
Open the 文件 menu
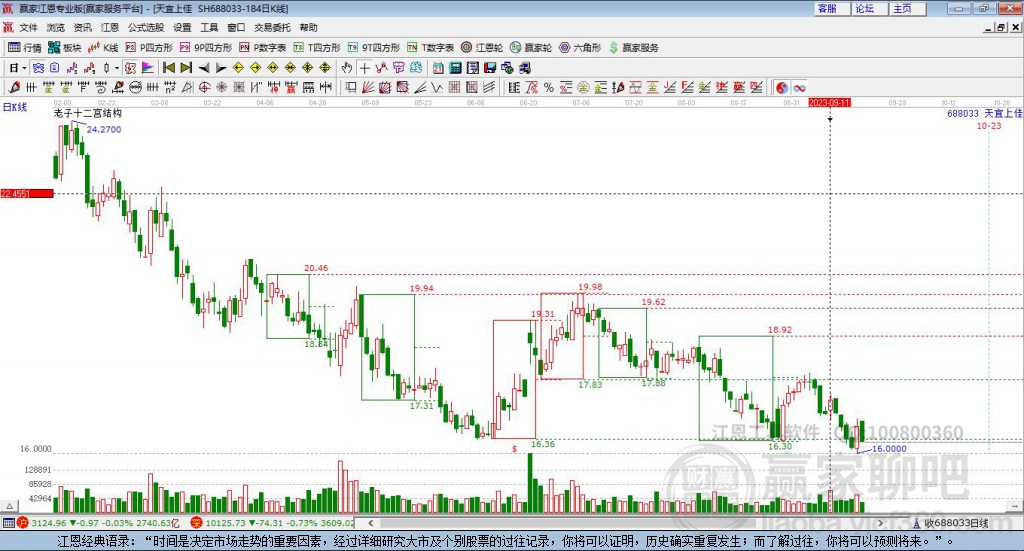(x=28, y=27)
